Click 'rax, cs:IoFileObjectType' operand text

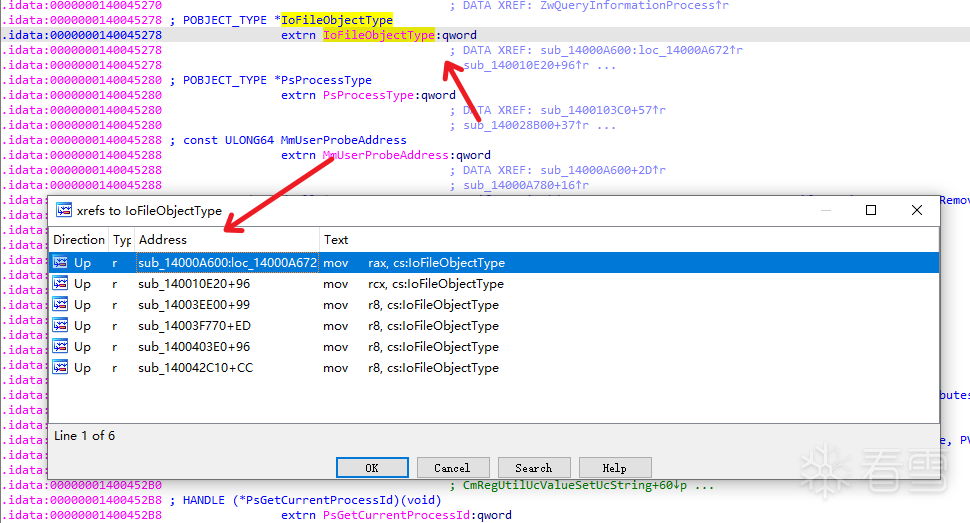click(436, 262)
